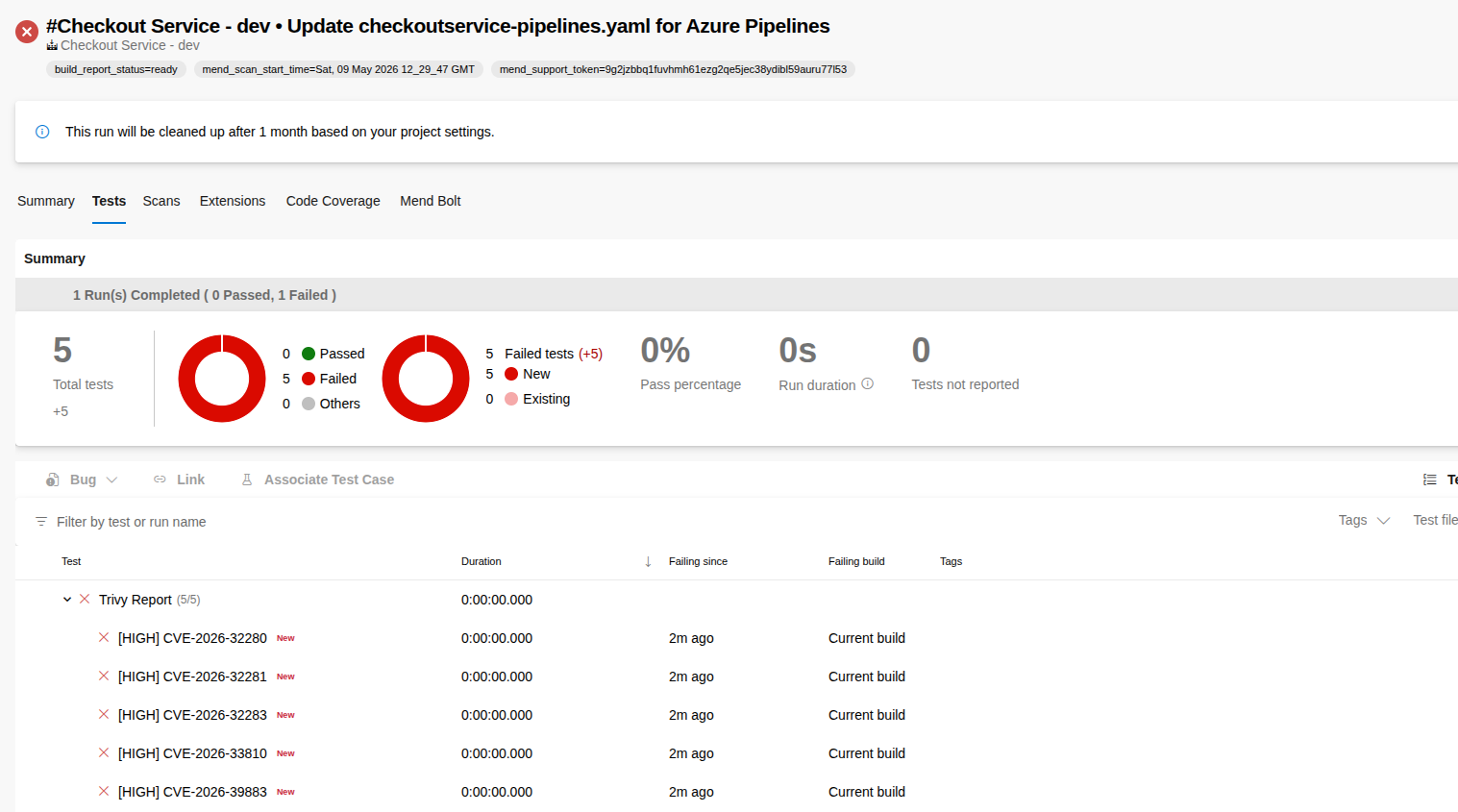
Task: Click the failed X icon on Trivy Report
Action: (x=85, y=600)
